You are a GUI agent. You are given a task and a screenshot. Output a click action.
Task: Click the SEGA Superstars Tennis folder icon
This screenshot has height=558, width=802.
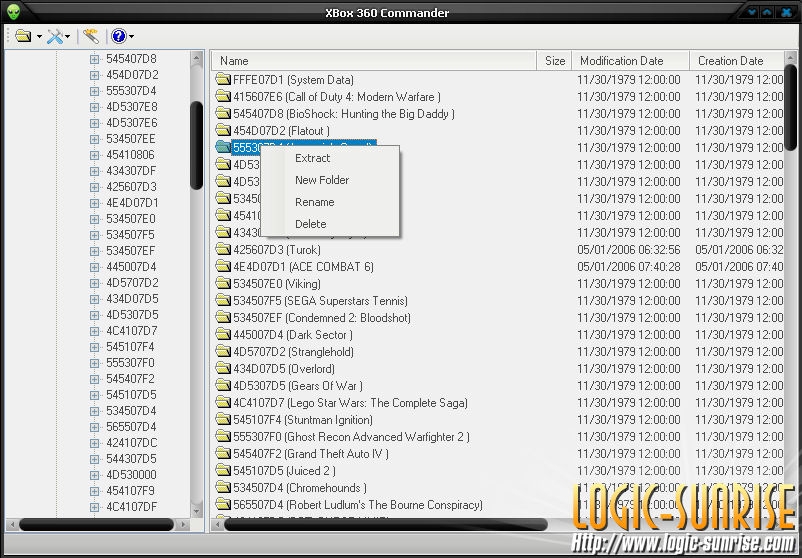coord(223,300)
